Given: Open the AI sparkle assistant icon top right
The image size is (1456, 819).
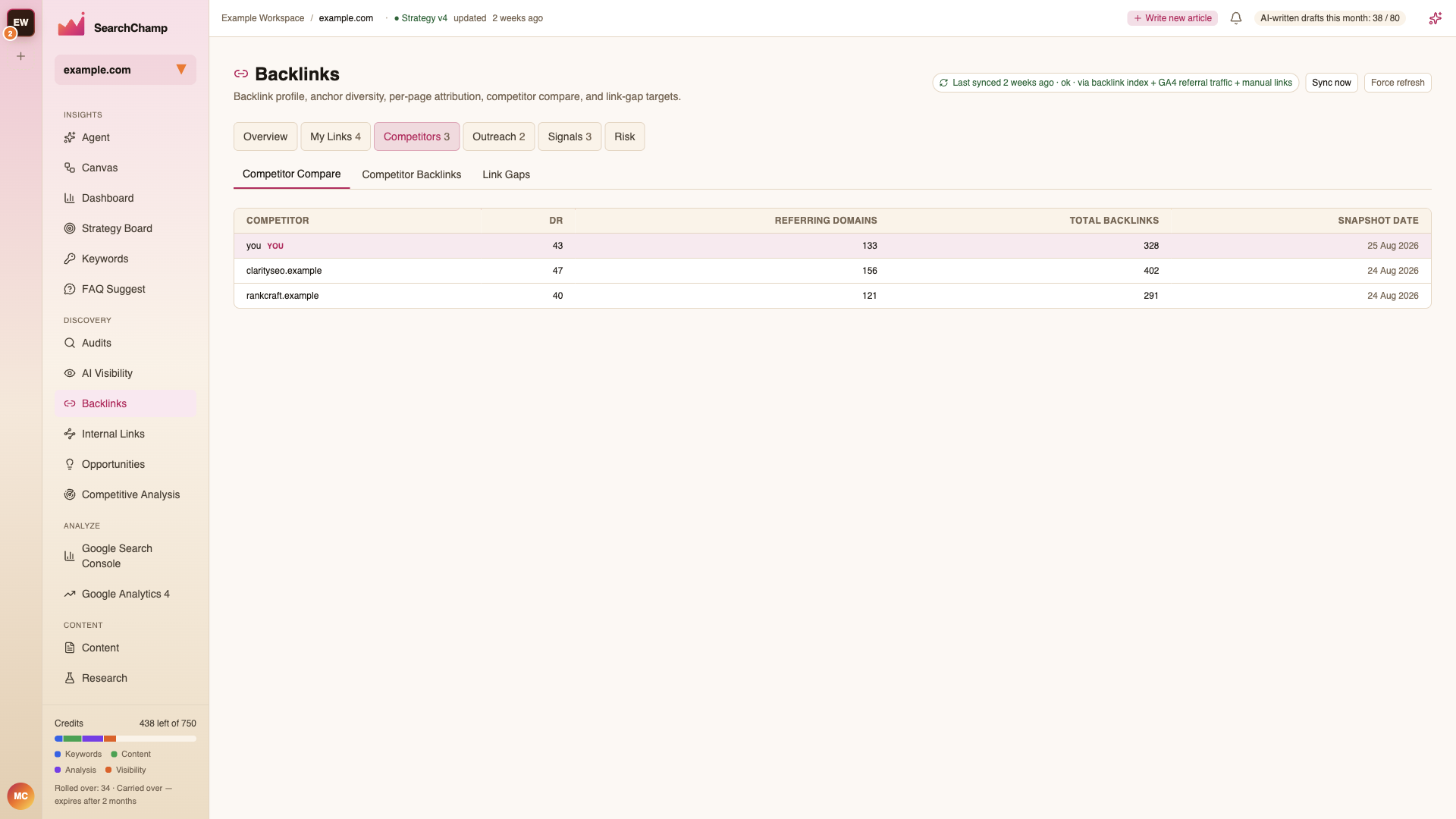Looking at the screenshot, I should (1435, 18).
